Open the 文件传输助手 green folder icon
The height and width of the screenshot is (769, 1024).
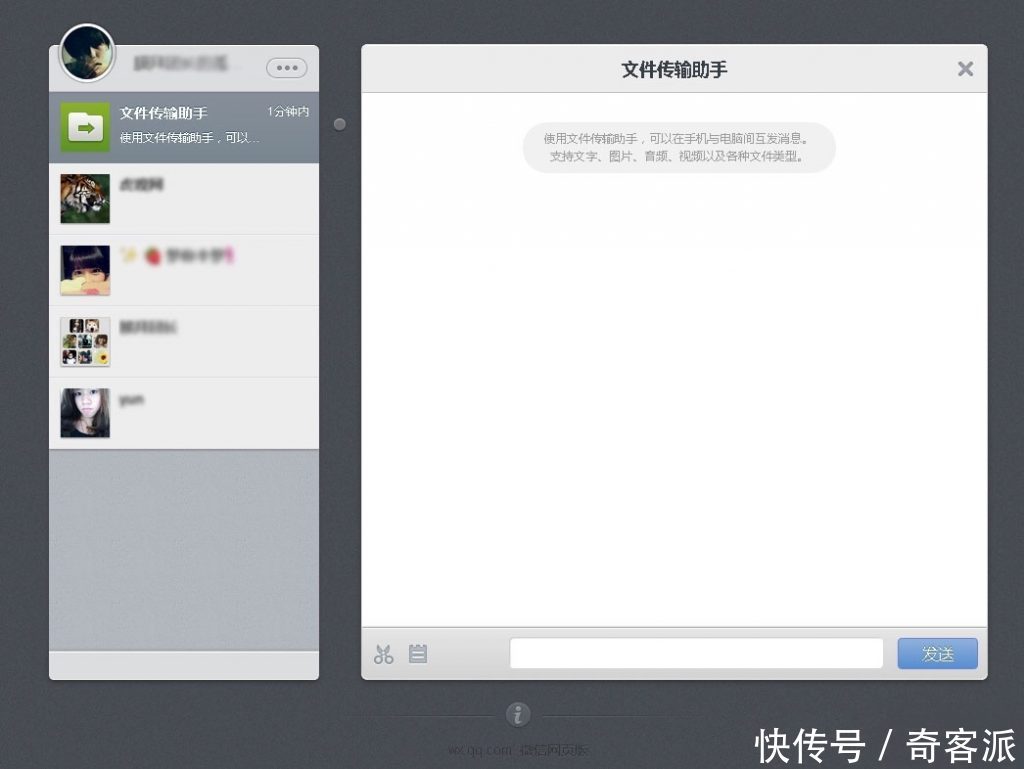pyautogui.click(x=84, y=127)
